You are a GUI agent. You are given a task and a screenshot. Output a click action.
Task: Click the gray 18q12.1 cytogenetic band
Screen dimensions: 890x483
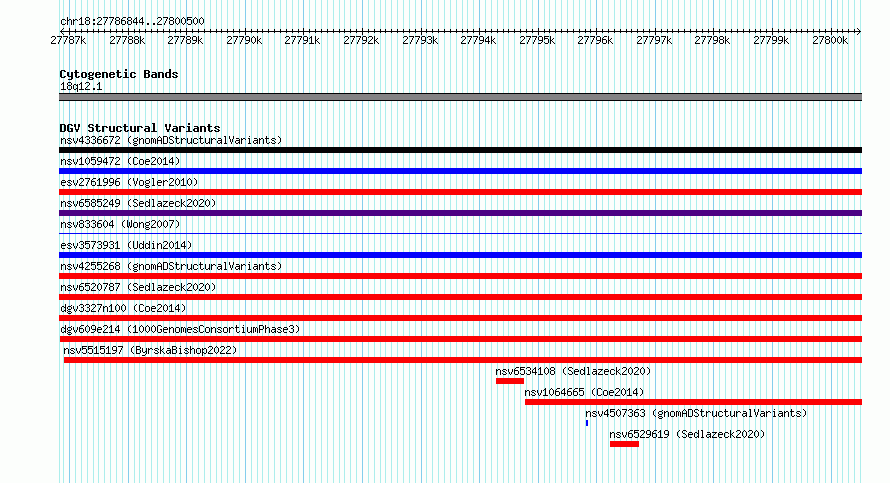(x=460, y=97)
